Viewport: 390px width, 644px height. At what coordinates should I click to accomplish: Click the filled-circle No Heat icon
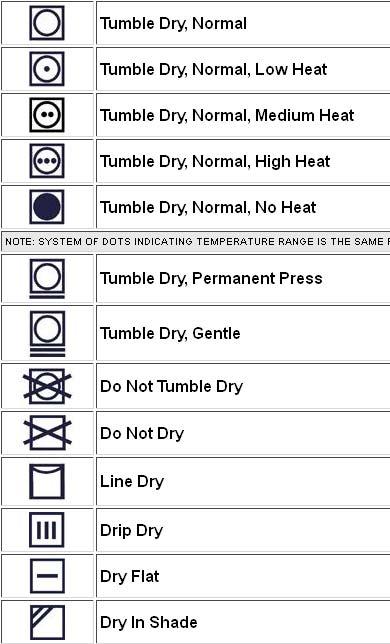47,207
